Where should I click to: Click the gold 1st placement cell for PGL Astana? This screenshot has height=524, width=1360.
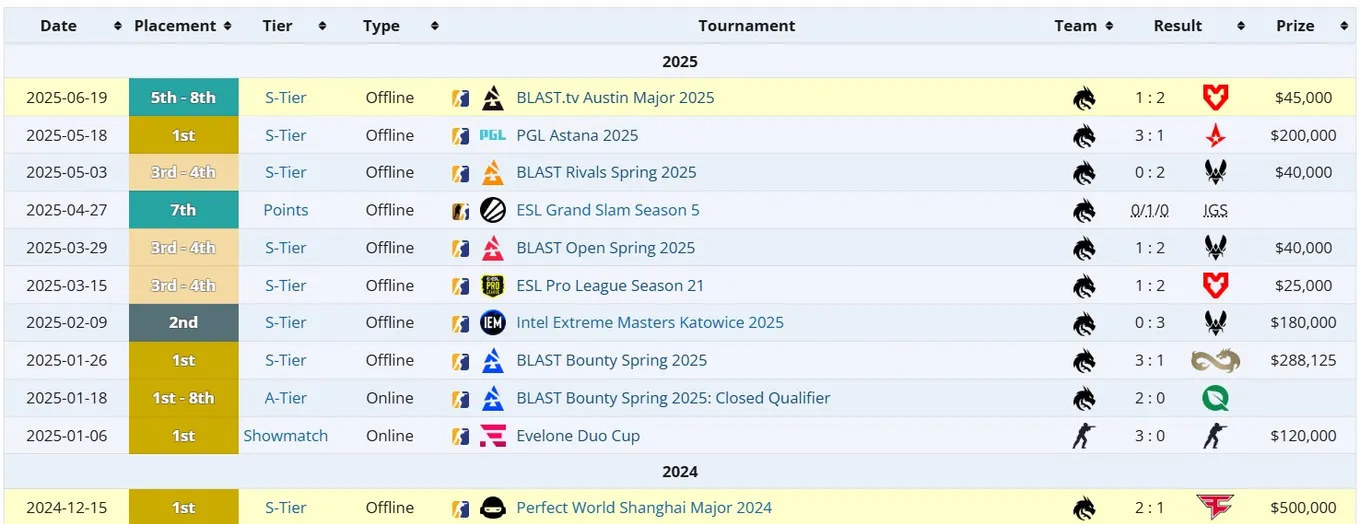click(x=184, y=135)
